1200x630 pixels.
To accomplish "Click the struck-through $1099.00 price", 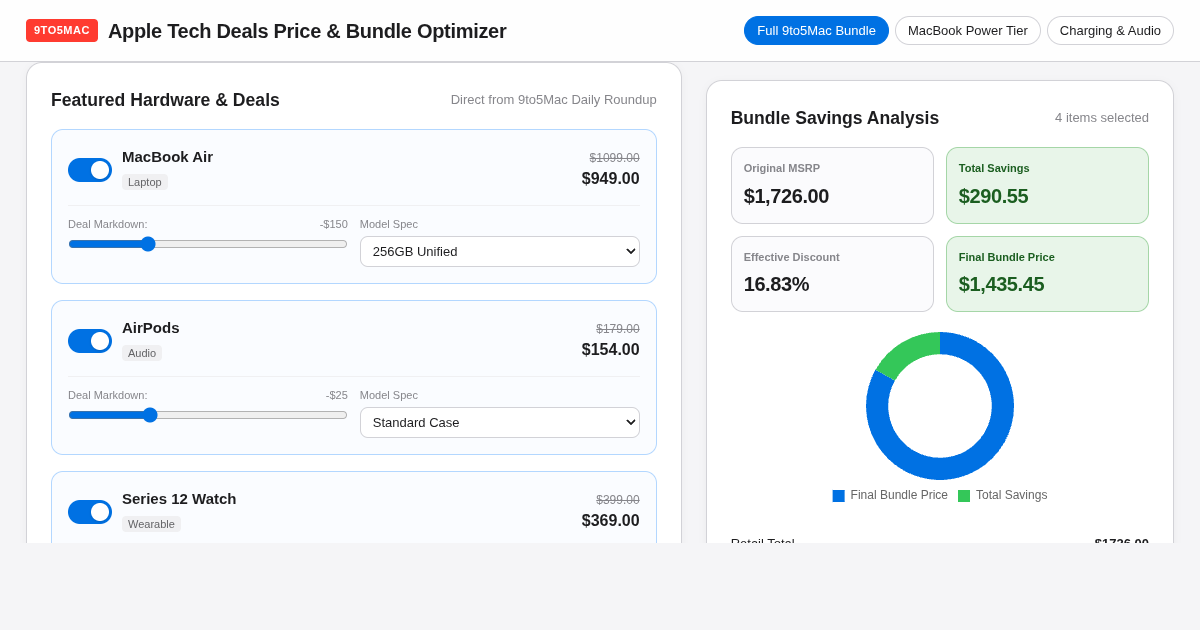I will coord(615,158).
